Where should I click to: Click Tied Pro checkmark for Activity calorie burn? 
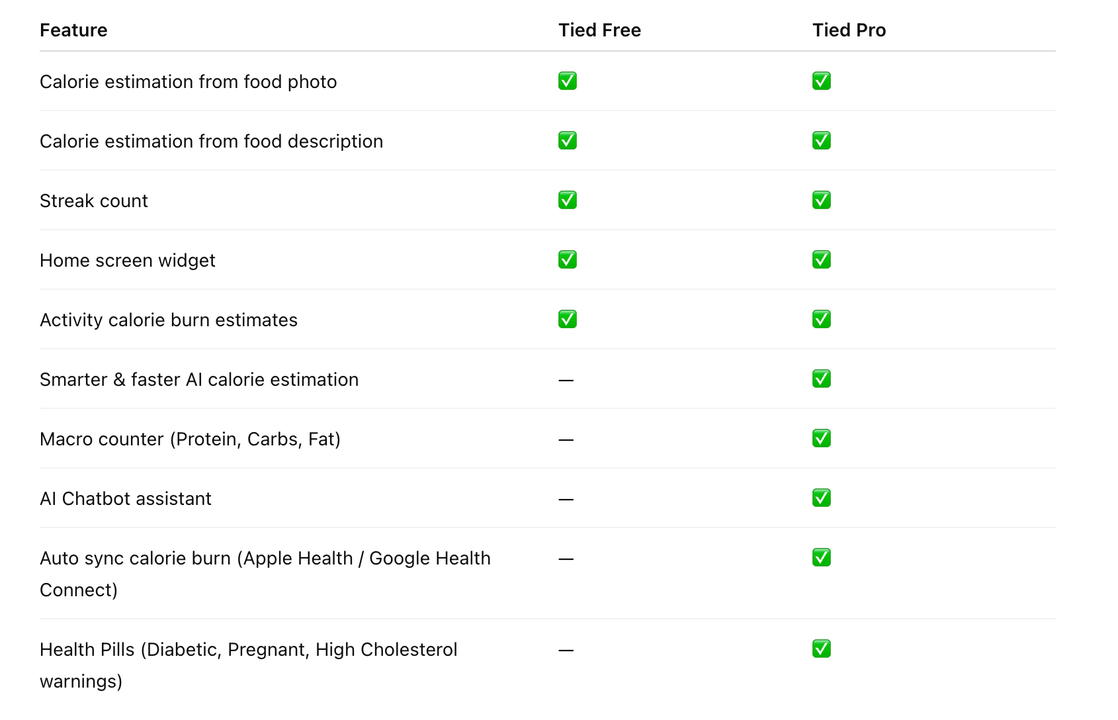click(x=821, y=319)
